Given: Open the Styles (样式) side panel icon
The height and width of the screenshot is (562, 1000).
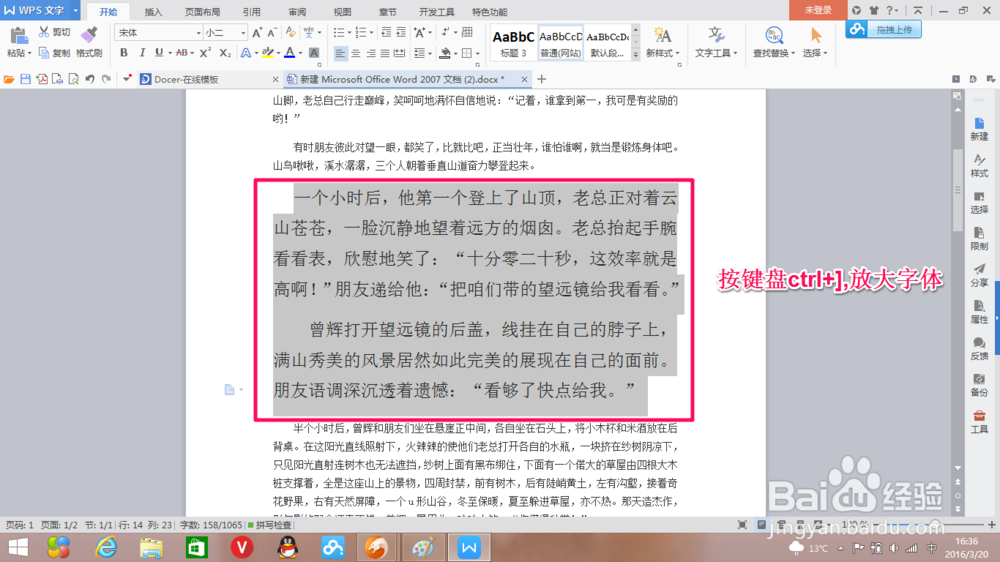Looking at the screenshot, I should (x=980, y=166).
